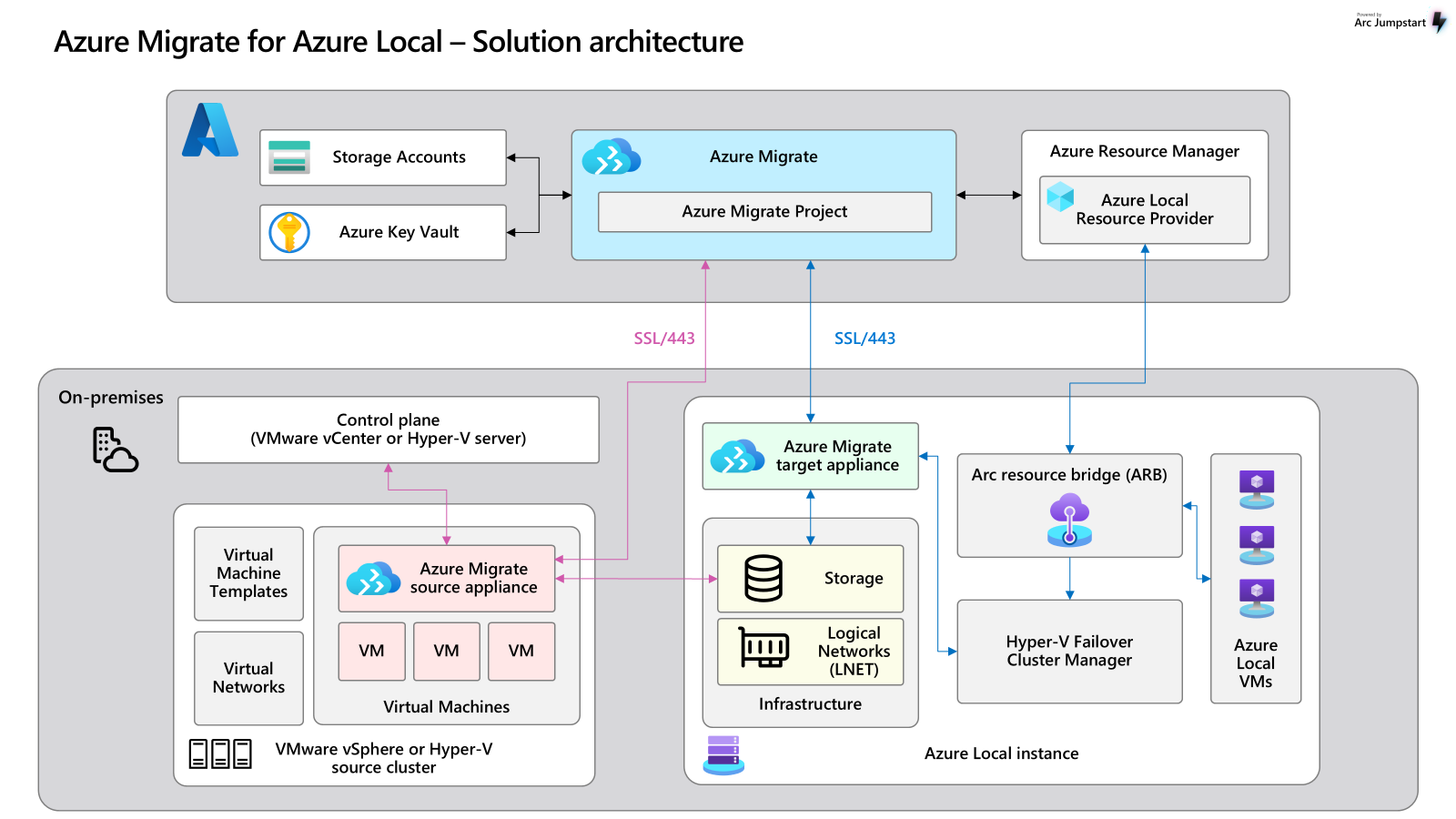Screen dimensions: 1456x819
Task: Click the Logical Networks (LNET) text
Action: click(x=854, y=652)
